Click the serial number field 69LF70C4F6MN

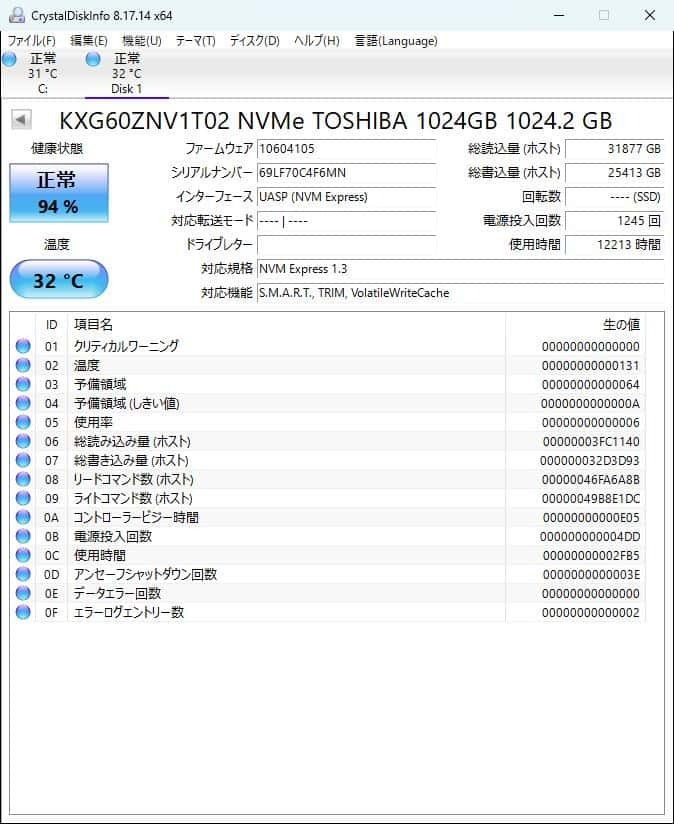coord(347,173)
